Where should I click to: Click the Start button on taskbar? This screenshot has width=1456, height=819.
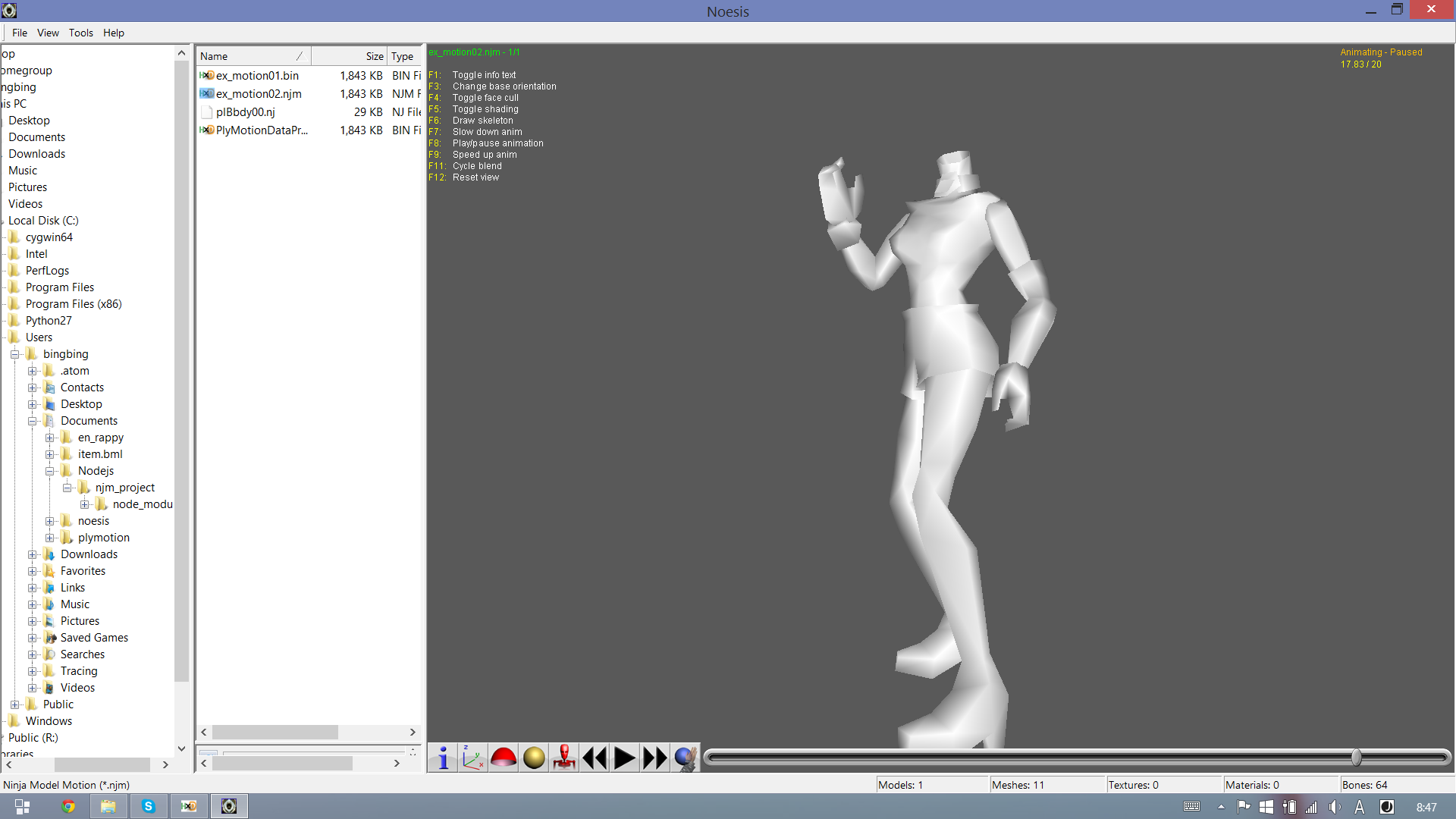[22, 807]
